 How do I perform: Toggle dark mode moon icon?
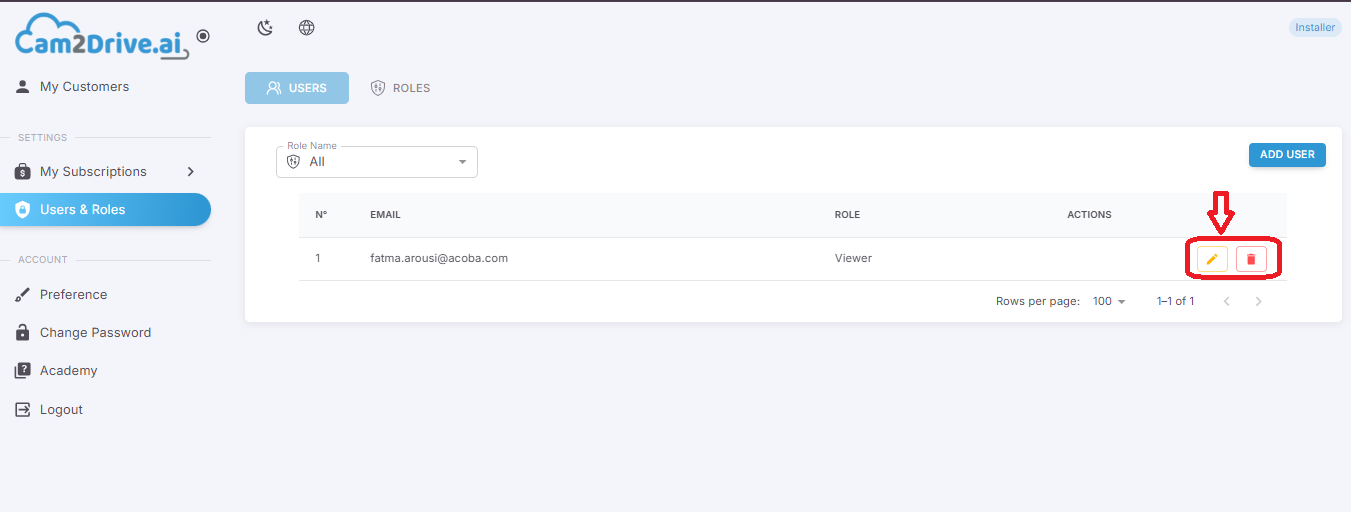click(265, 28)
